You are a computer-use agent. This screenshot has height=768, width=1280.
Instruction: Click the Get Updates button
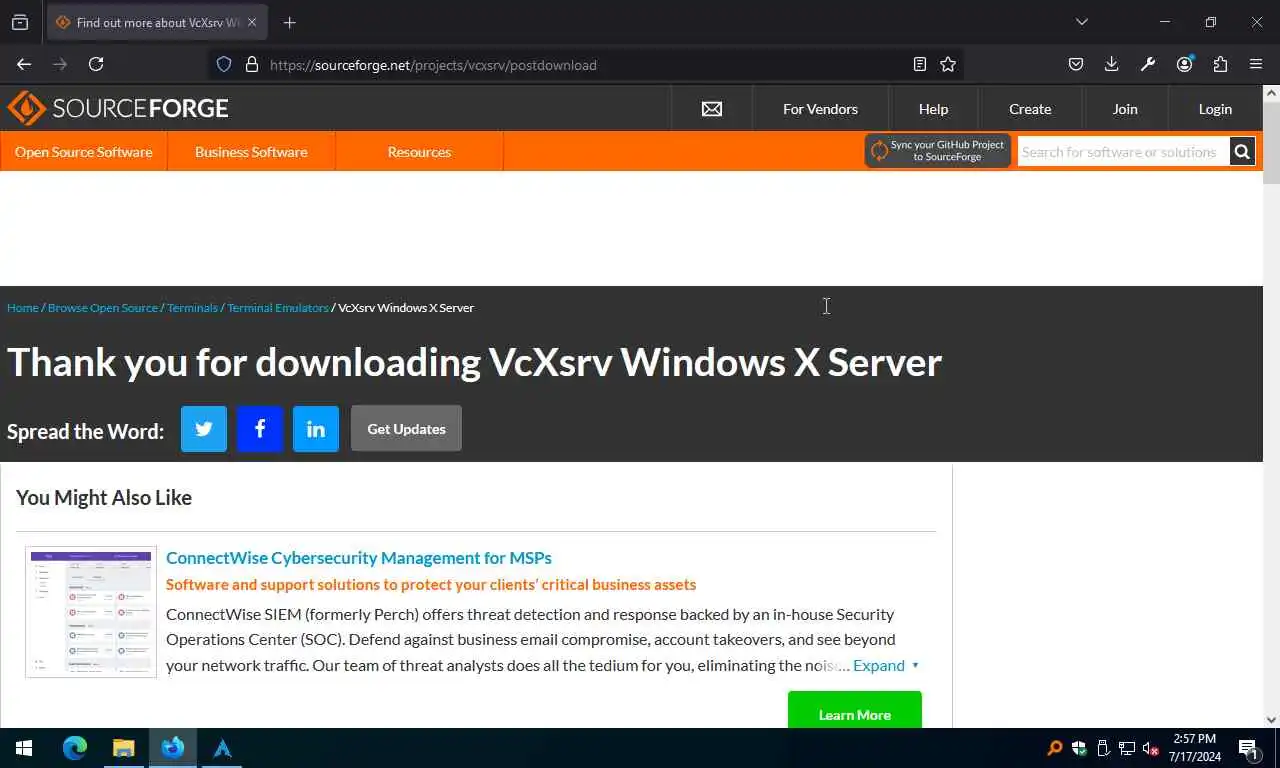click(406, 429)
